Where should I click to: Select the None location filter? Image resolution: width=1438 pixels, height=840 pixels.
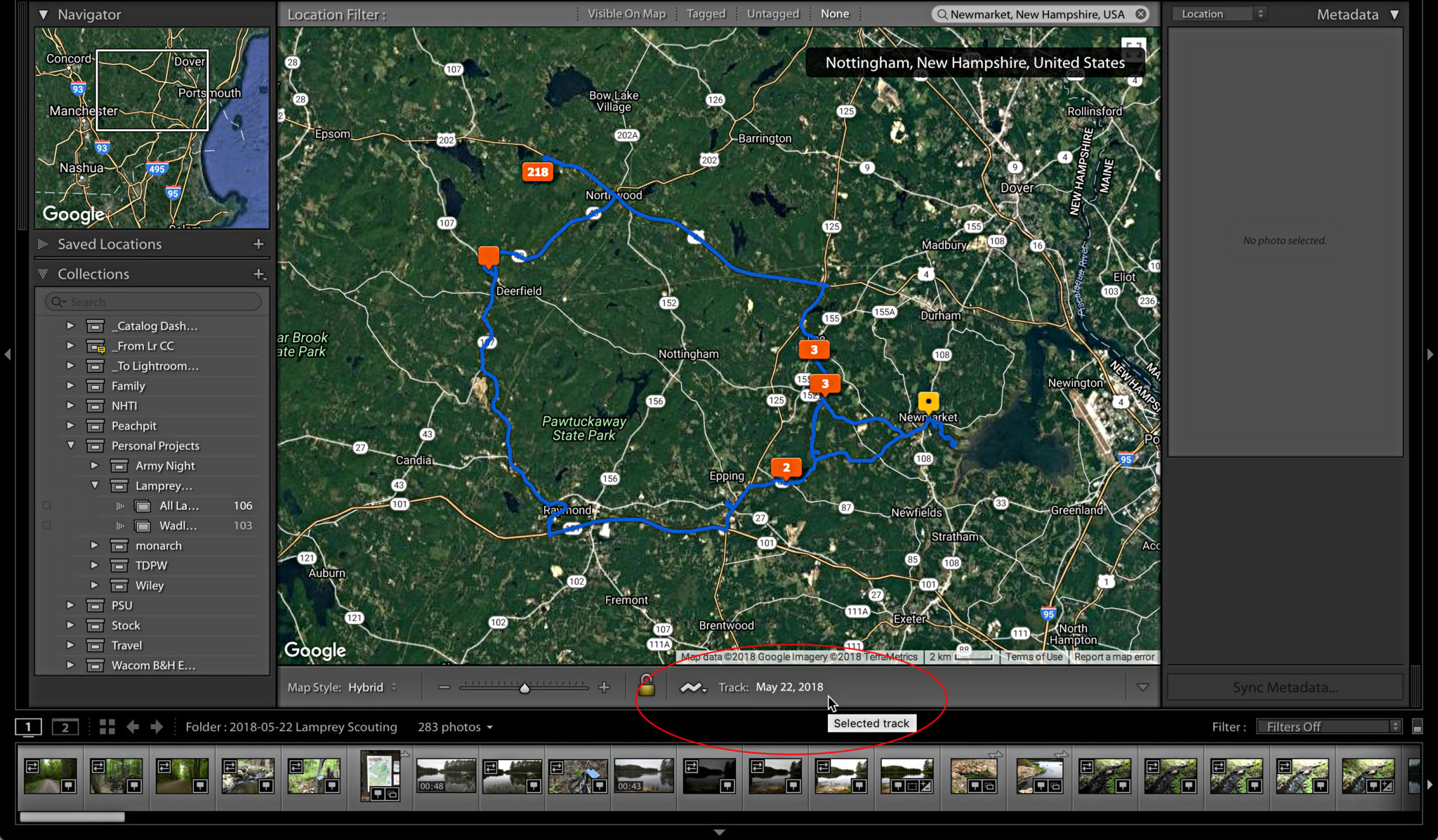click(x=834, y=13)
